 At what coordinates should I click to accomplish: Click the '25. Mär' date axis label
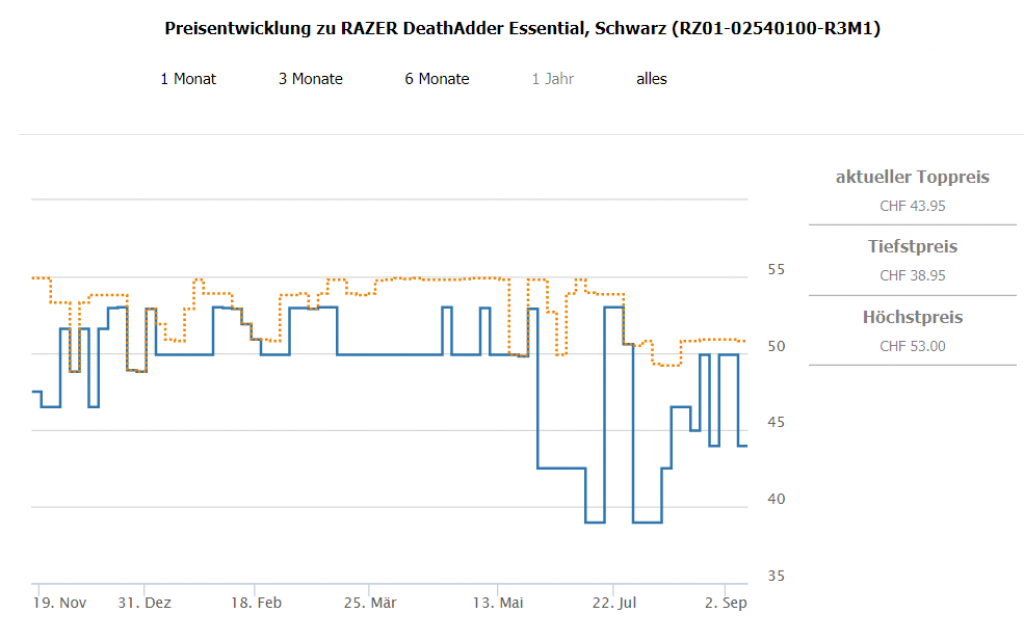(370, 603)
